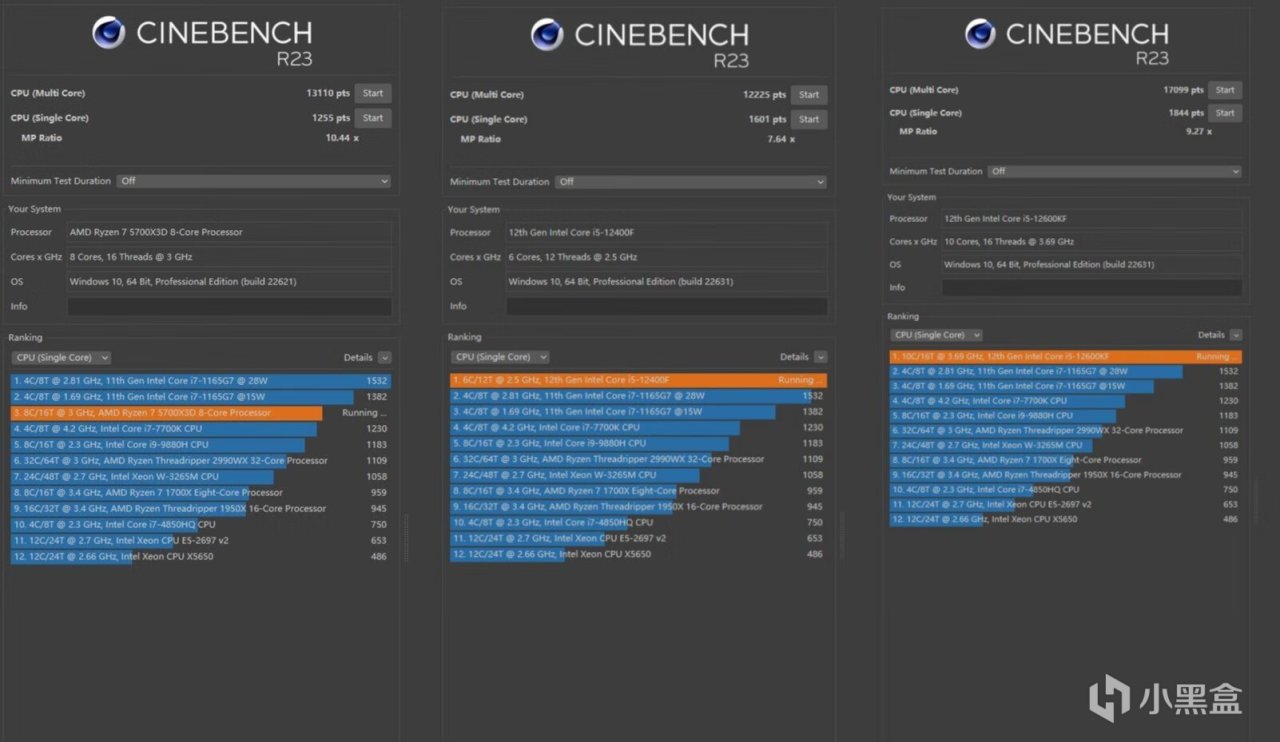Screen dimensions: 1280x742
Task: Start the Multi Core test in the i5-12600KF window
Action: (1225, 90)
